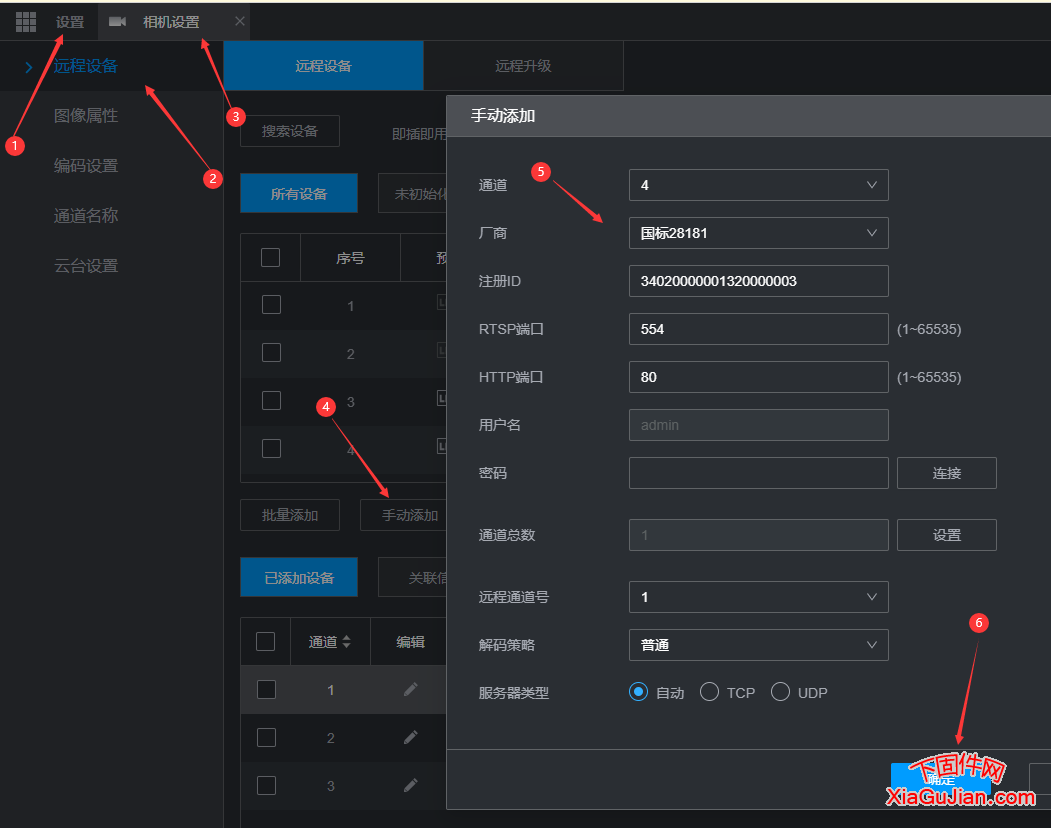This screenshot has height=828, width=1051.
Task: Check the checkbox for device row 1
Action: pyautogui.click(x=271, y=305)
